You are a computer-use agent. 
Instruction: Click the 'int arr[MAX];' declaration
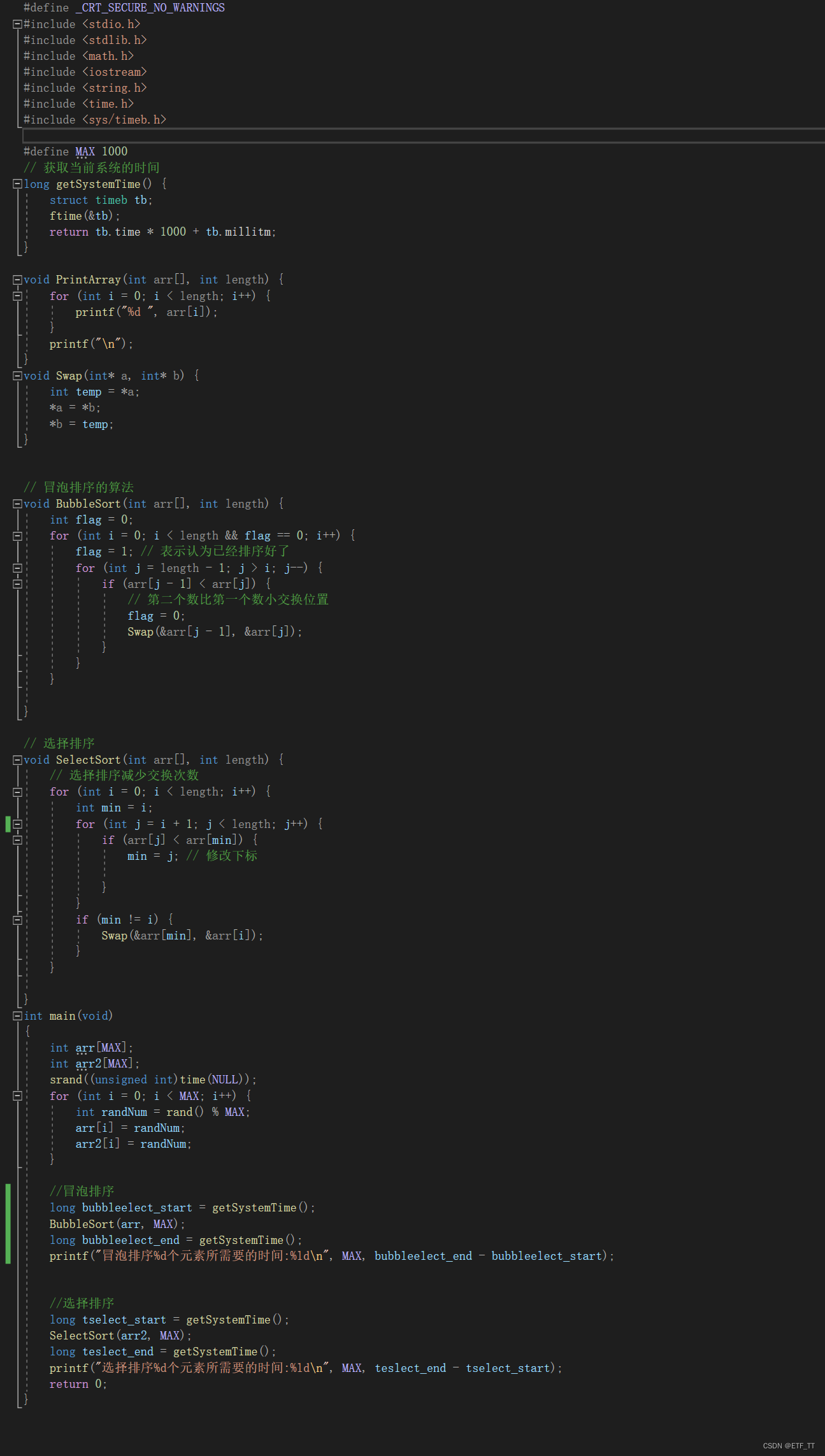coord(92,1048)
